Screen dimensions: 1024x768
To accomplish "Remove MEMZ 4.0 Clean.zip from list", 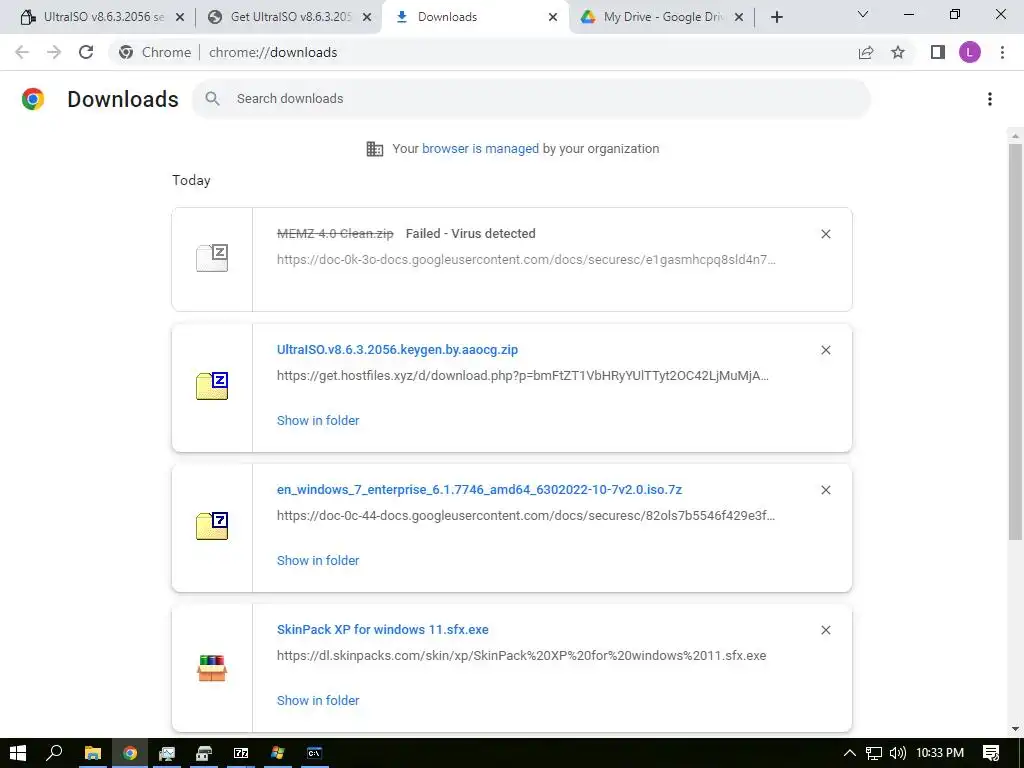I will click(x=825, y=234).
